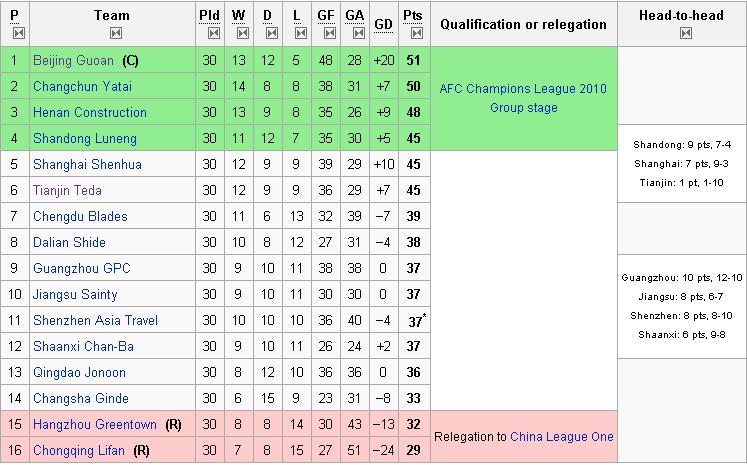Sort by wins using W column icon
747x465 pixels.
click(x=243, y=33)
